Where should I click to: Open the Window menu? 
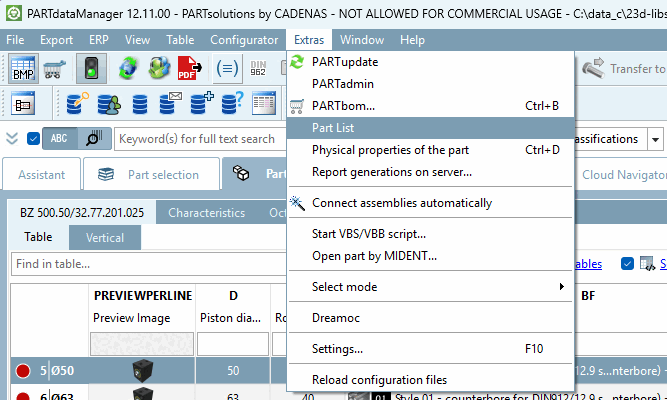362,40
